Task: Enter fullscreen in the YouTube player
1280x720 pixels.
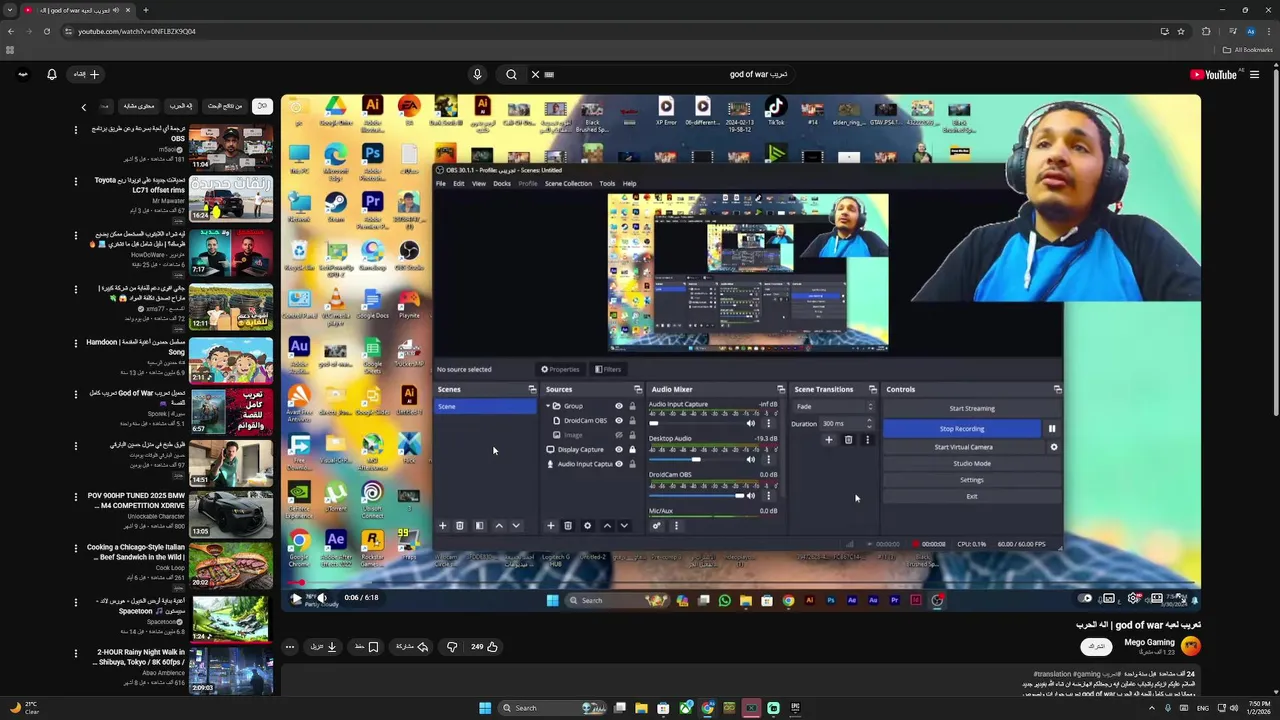Action: (x=1181, y=598)
